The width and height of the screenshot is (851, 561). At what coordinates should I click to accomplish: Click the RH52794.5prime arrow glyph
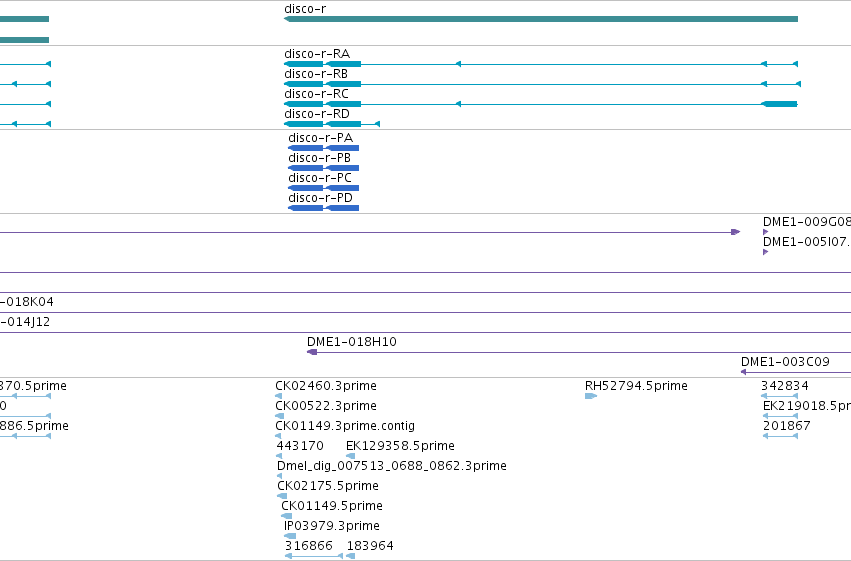[x=590, y=396]
